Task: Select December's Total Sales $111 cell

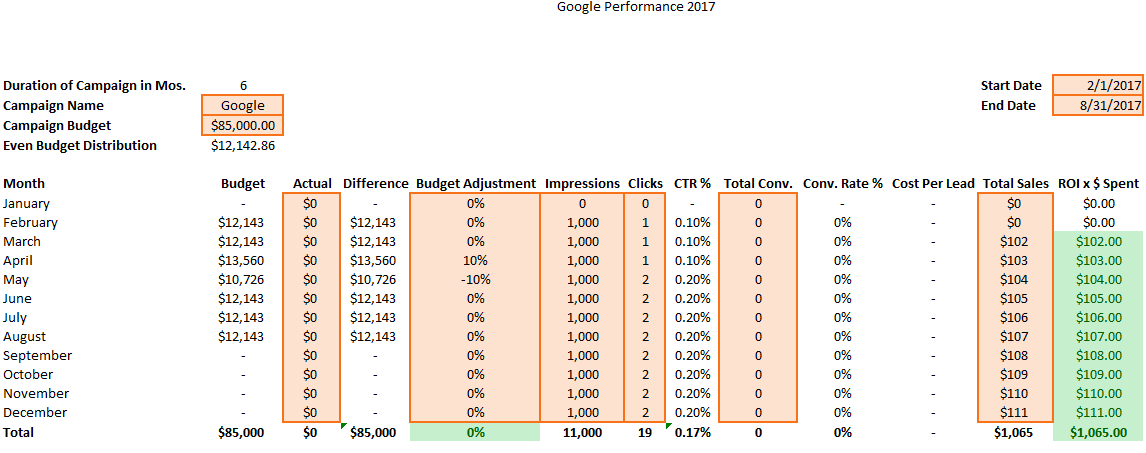Action: click(x=1014, y=412)
